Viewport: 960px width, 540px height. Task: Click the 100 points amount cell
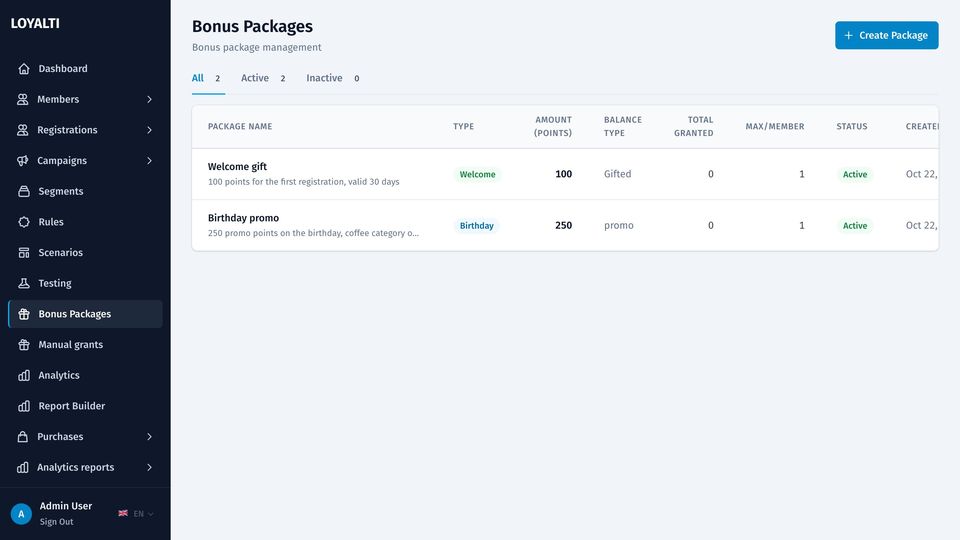(x=563, y=174)
